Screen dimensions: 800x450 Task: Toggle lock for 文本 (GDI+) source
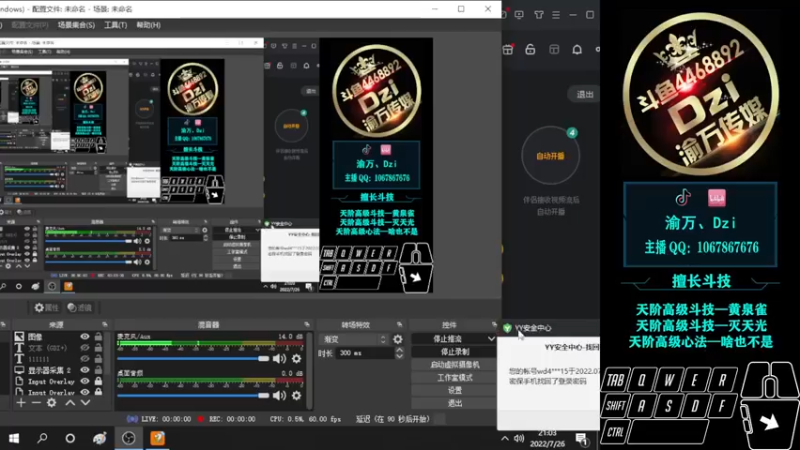[98, 347]
